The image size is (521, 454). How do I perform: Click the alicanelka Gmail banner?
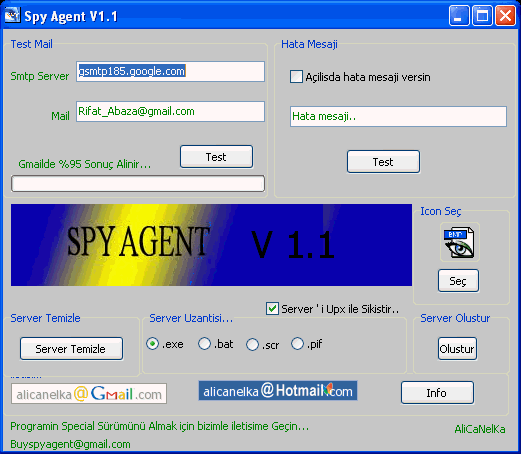pyautogui.click(x=89, y=394)
